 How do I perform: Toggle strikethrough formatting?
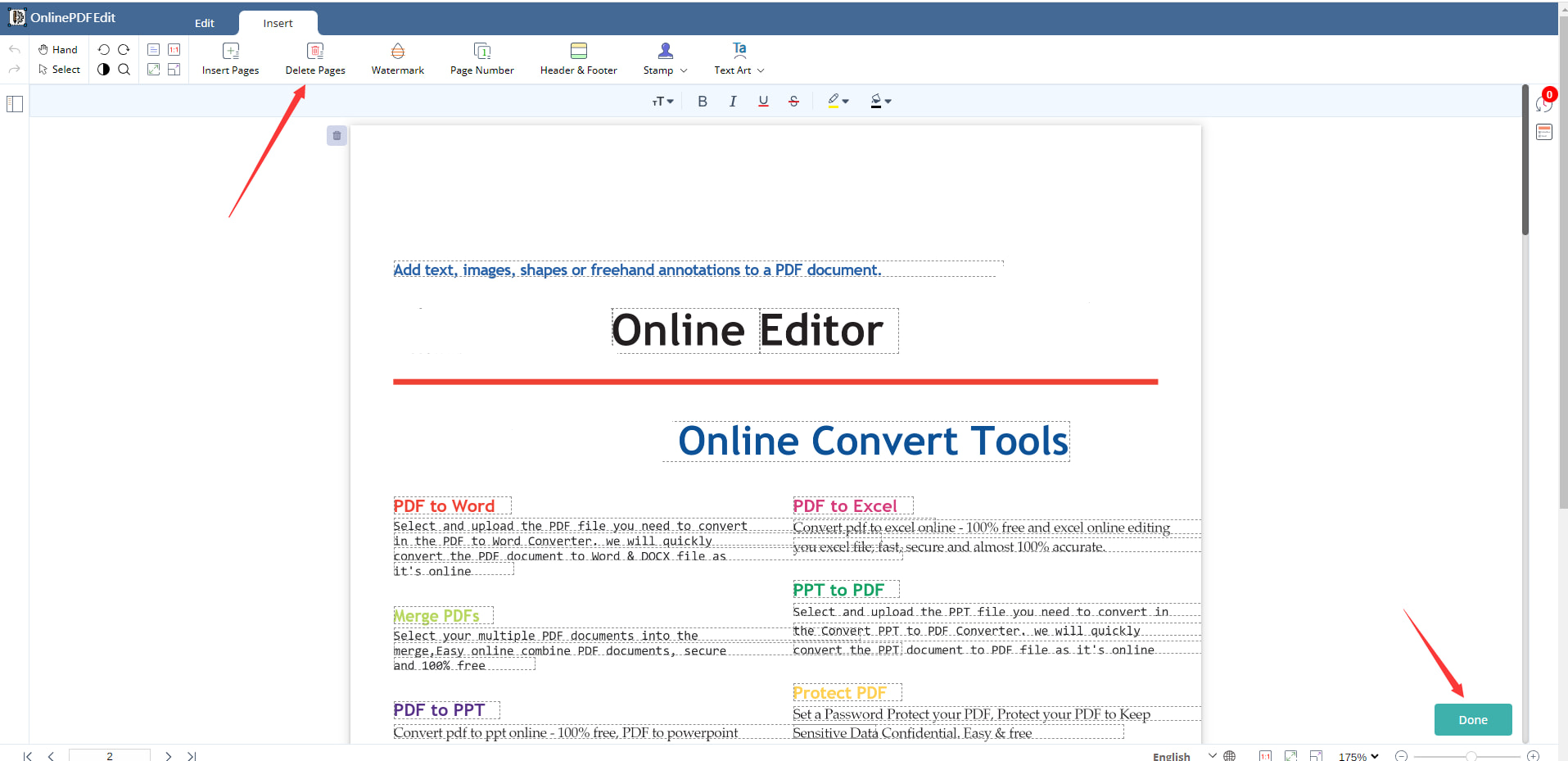(x=793, y=102)
